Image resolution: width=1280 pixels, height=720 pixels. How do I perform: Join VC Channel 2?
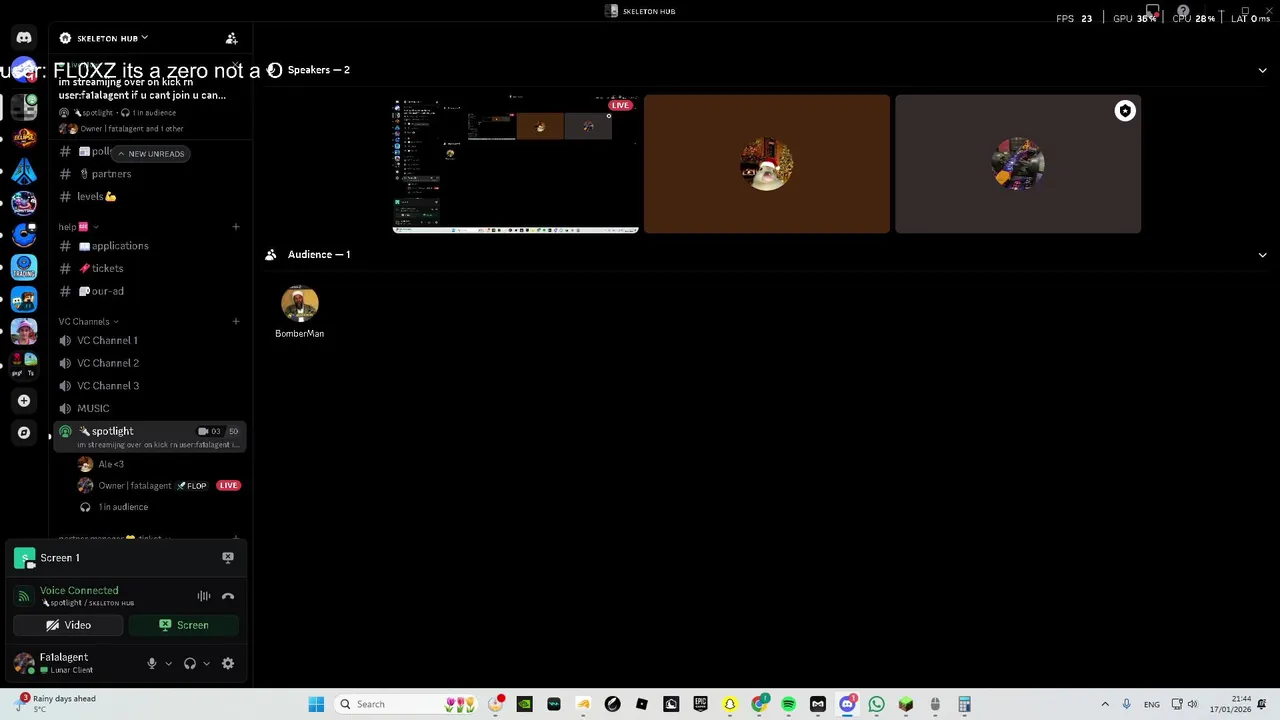(149, 363)
